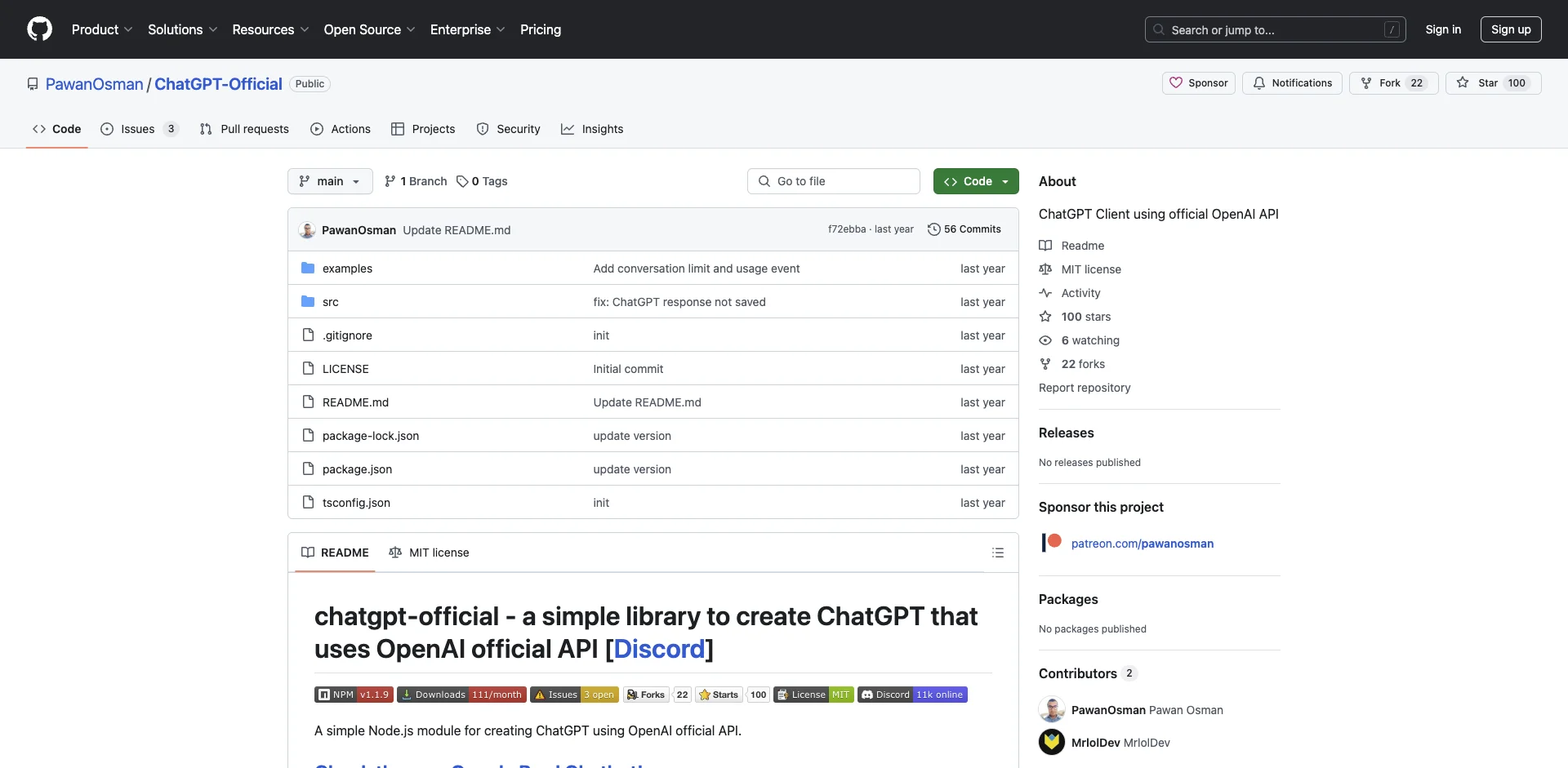Click Report repository link
Screen dimensions: 1568x768
[1085, 388]
